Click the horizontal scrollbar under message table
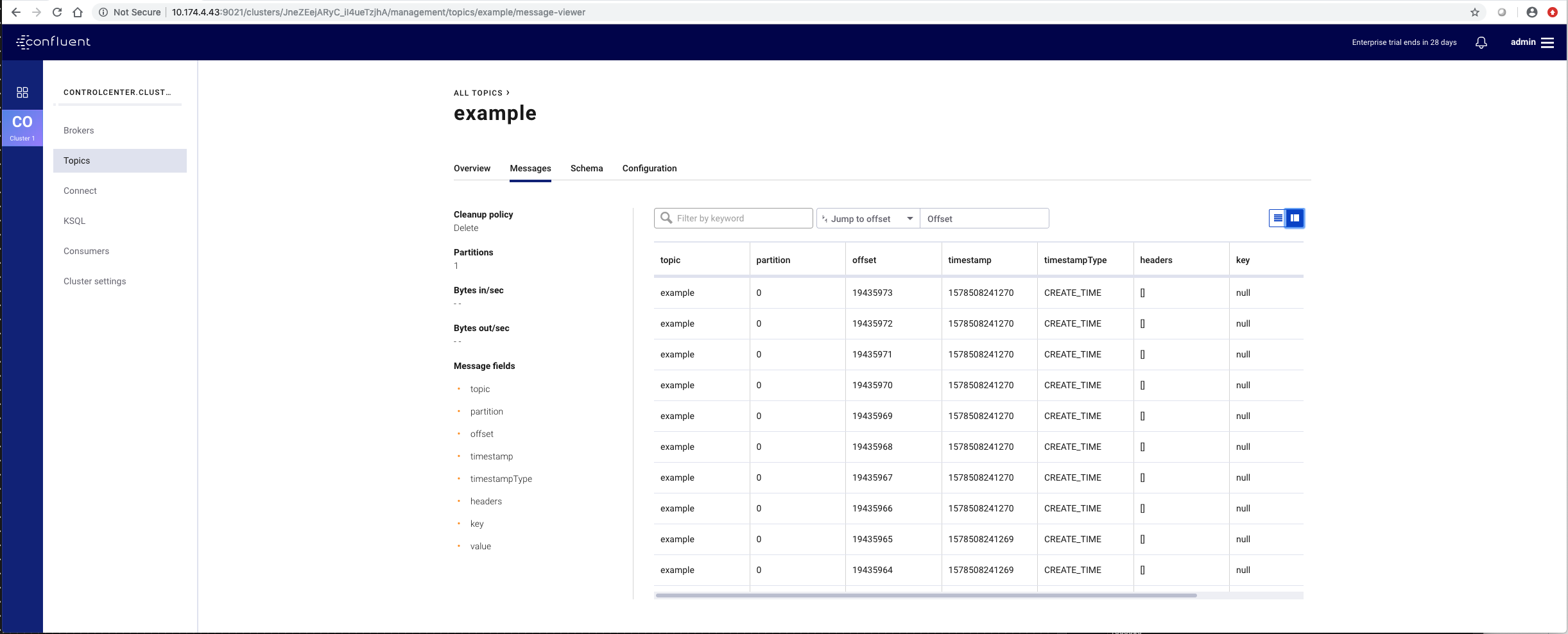Screen dimensions: 1568x634 [x=926, y=595]
